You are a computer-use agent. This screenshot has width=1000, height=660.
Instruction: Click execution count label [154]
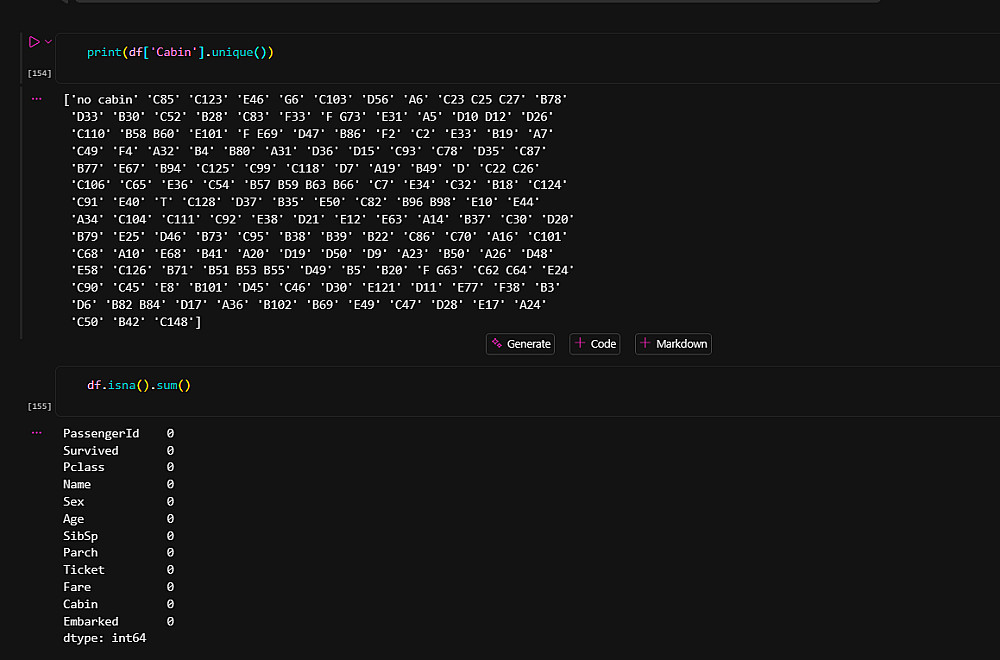tap(39, 73)
